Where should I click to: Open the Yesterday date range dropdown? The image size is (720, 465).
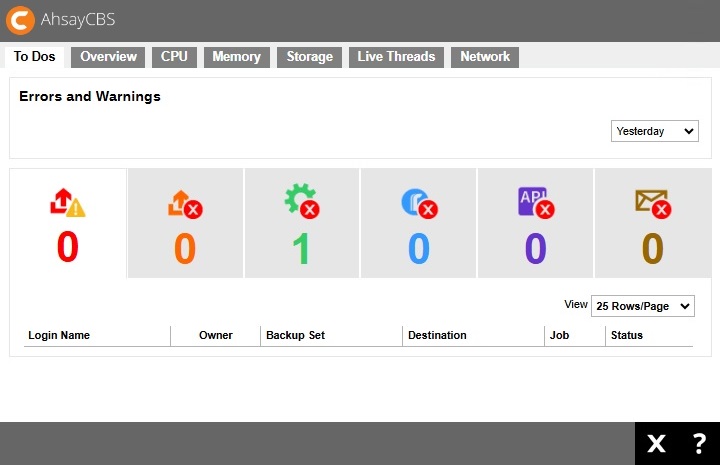point(654,131)
